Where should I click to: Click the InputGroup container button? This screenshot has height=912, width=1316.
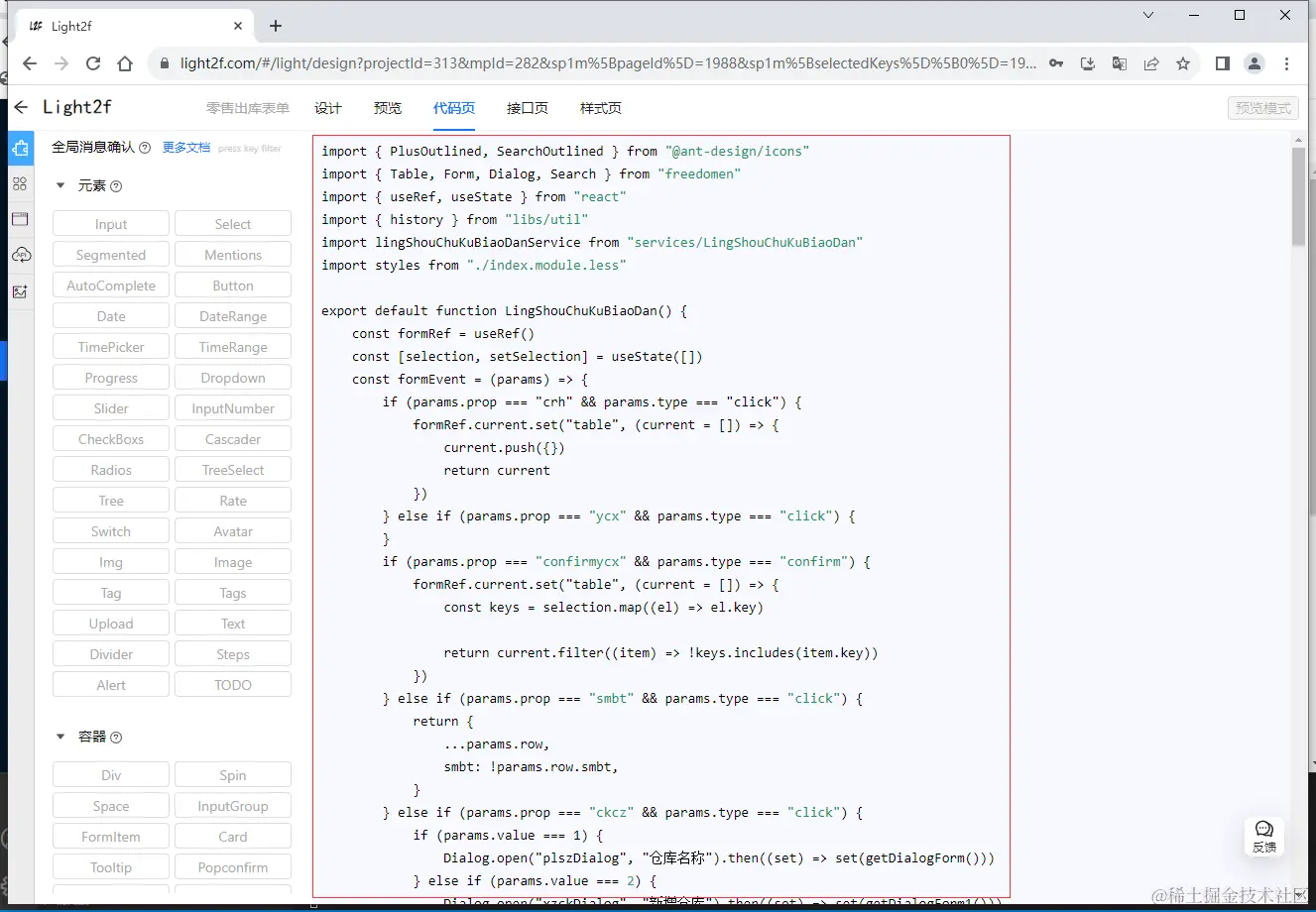pyautogui.click(x=233, y=806)
